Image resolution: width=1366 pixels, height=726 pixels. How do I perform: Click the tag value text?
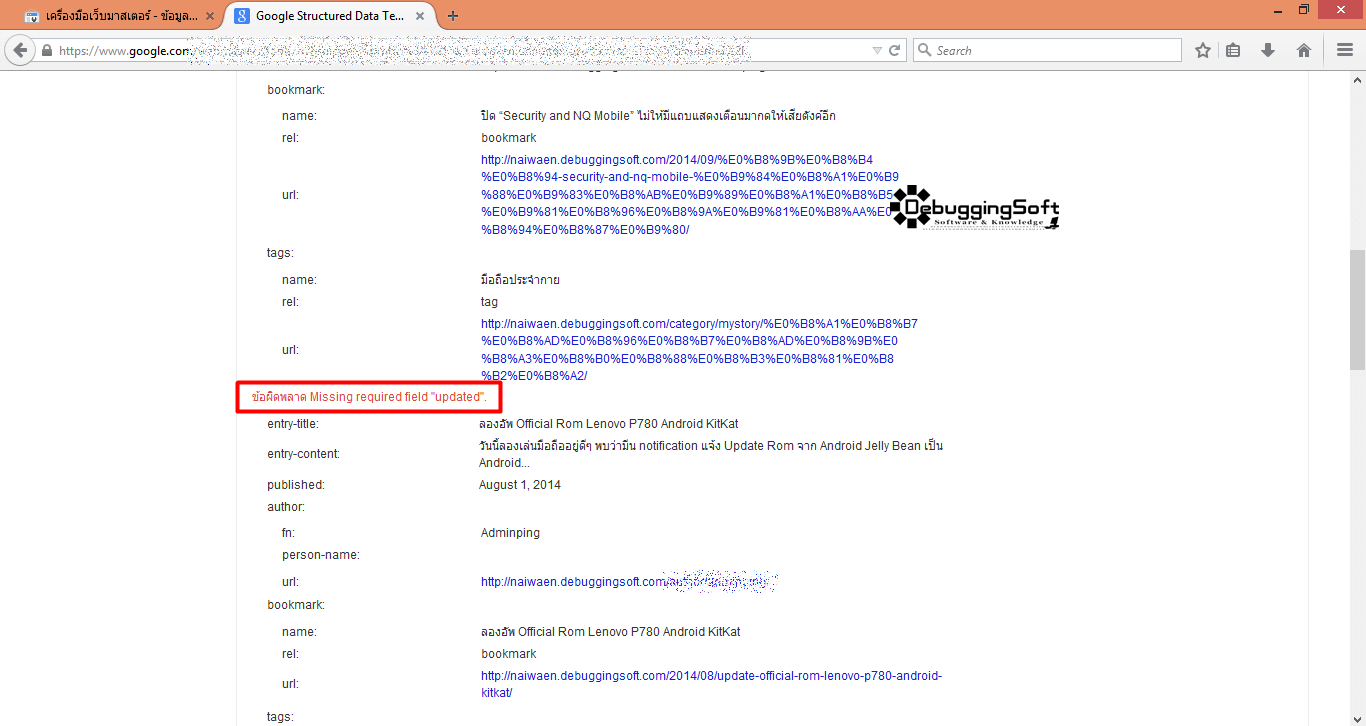tap(489, 302)
